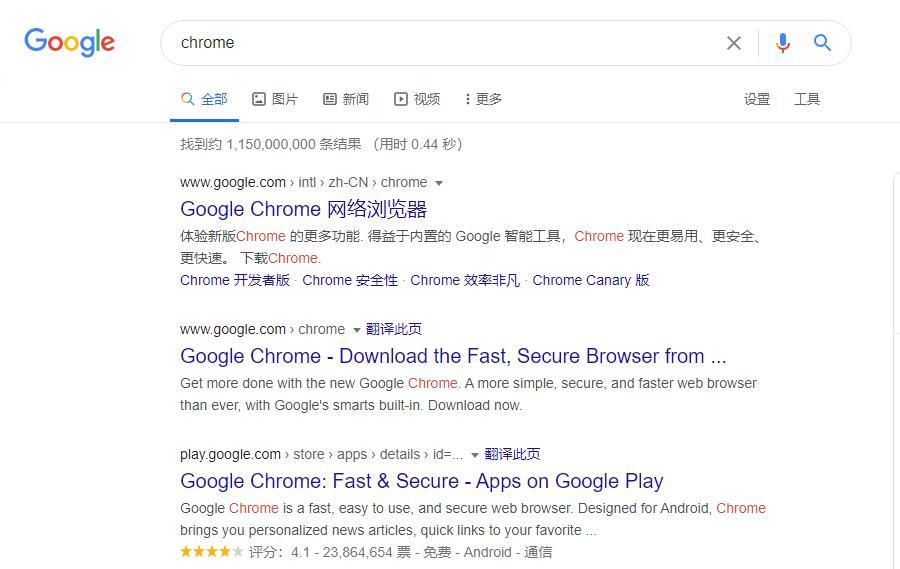Viewport: 900px width, 569px height.
Task: Open Google Chrome 网络浏览器 result
Action: (x=304, y=209)
